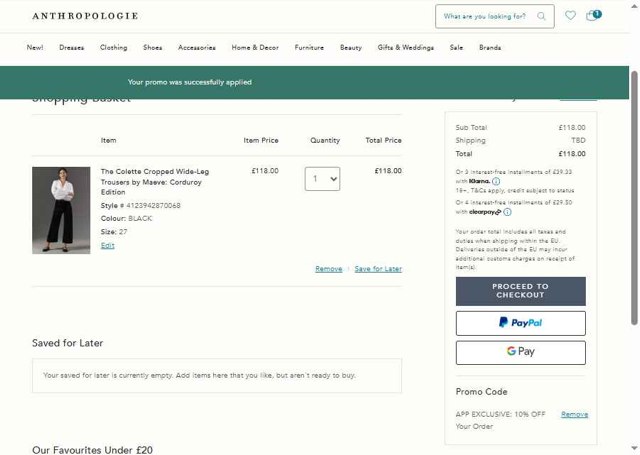Open the Shoes menu
Screen dimensions: 640x455
[x=153, y=47]
